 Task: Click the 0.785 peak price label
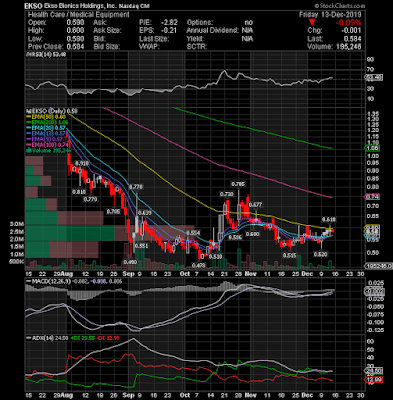pyautogui.click(x=238, y=184)
